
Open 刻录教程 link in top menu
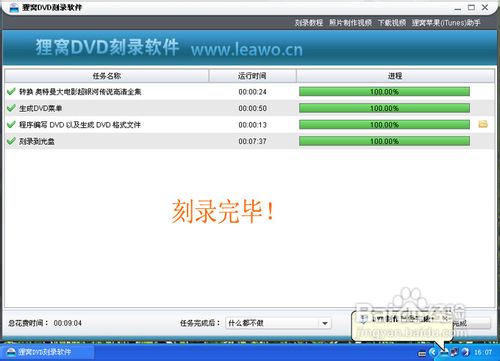click(309, 23)
